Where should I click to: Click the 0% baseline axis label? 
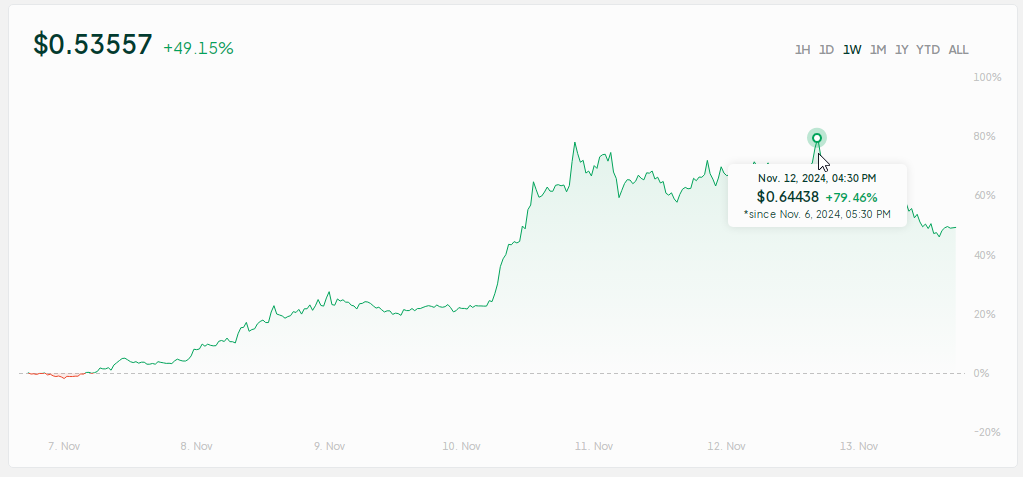981,373
